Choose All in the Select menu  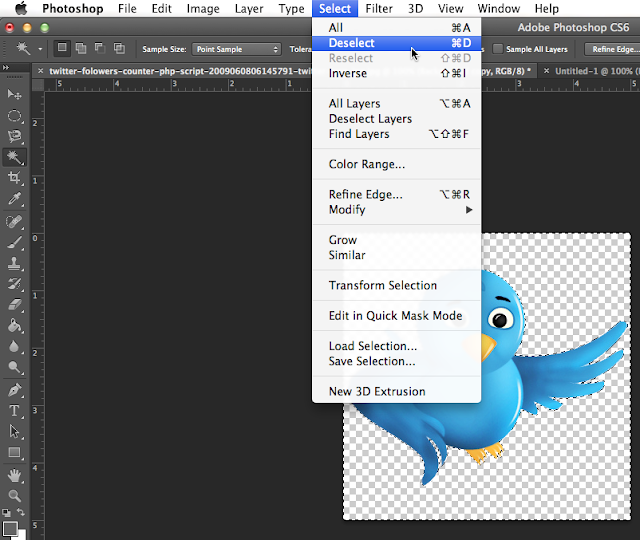click(x=397, y=28)
